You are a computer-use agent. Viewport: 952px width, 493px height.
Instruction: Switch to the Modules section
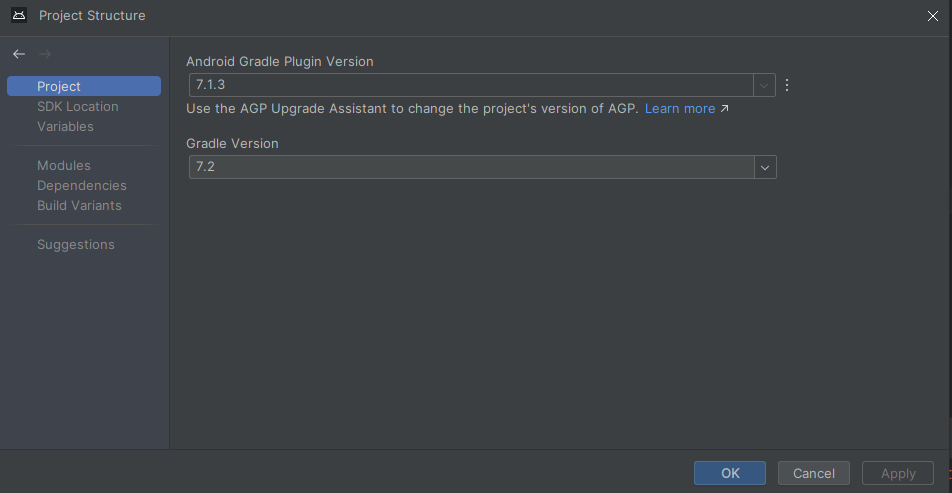(64, 165)
